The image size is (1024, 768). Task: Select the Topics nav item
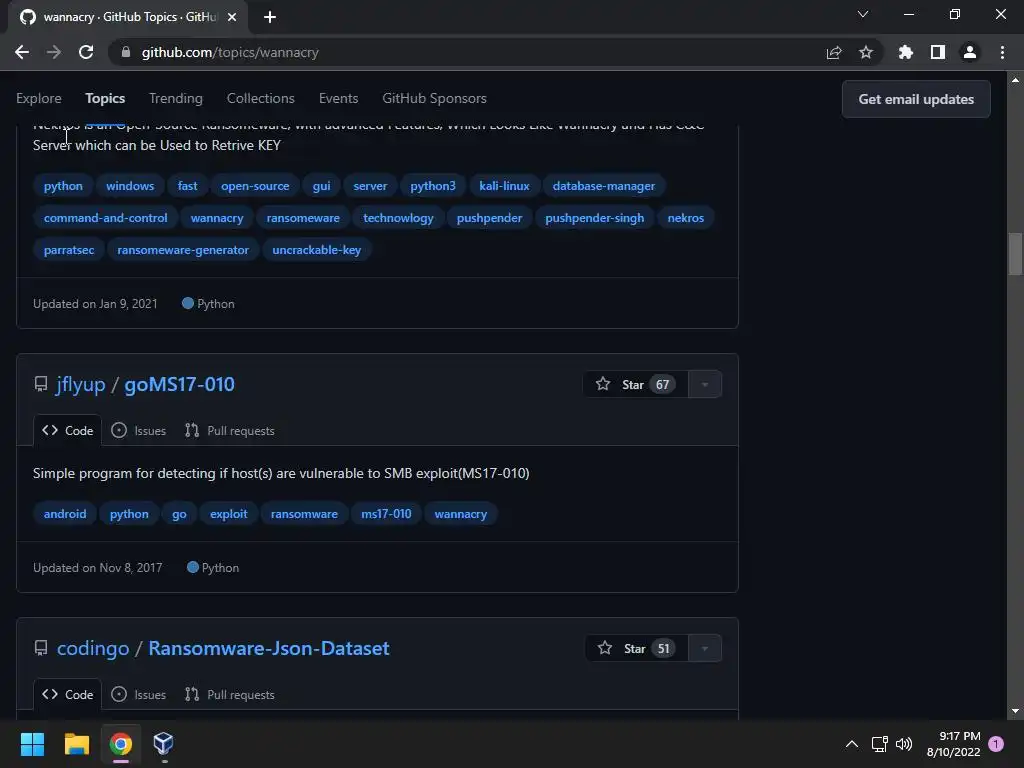(105, 98)
